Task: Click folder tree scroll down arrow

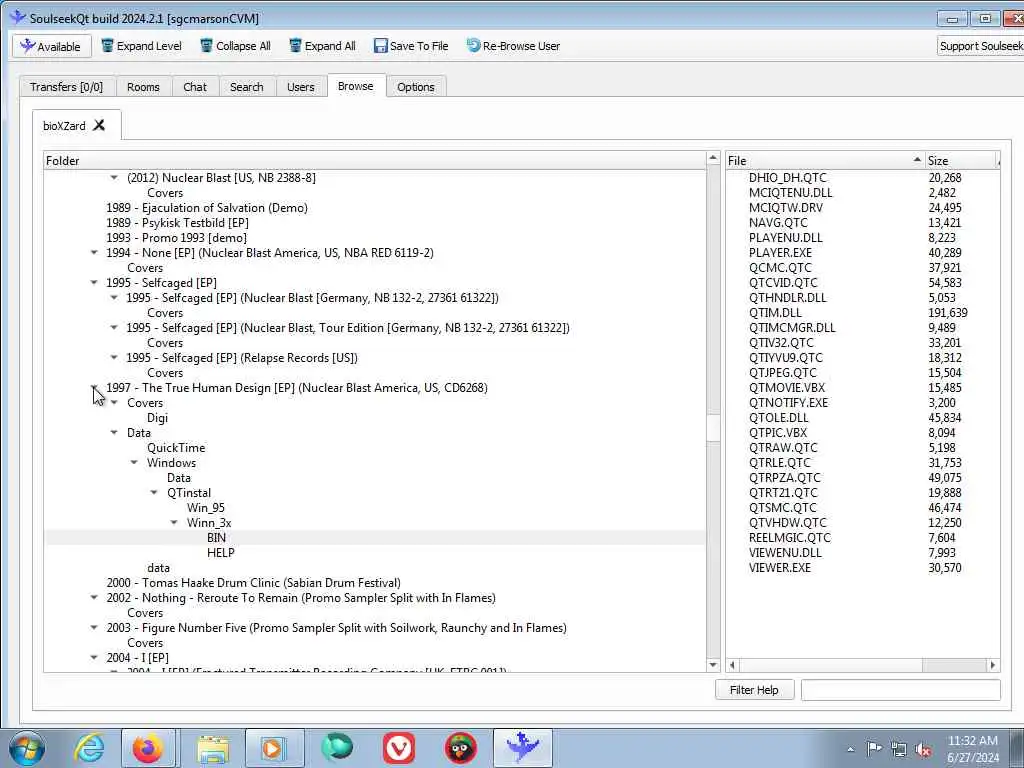Action: pos(713,665)
